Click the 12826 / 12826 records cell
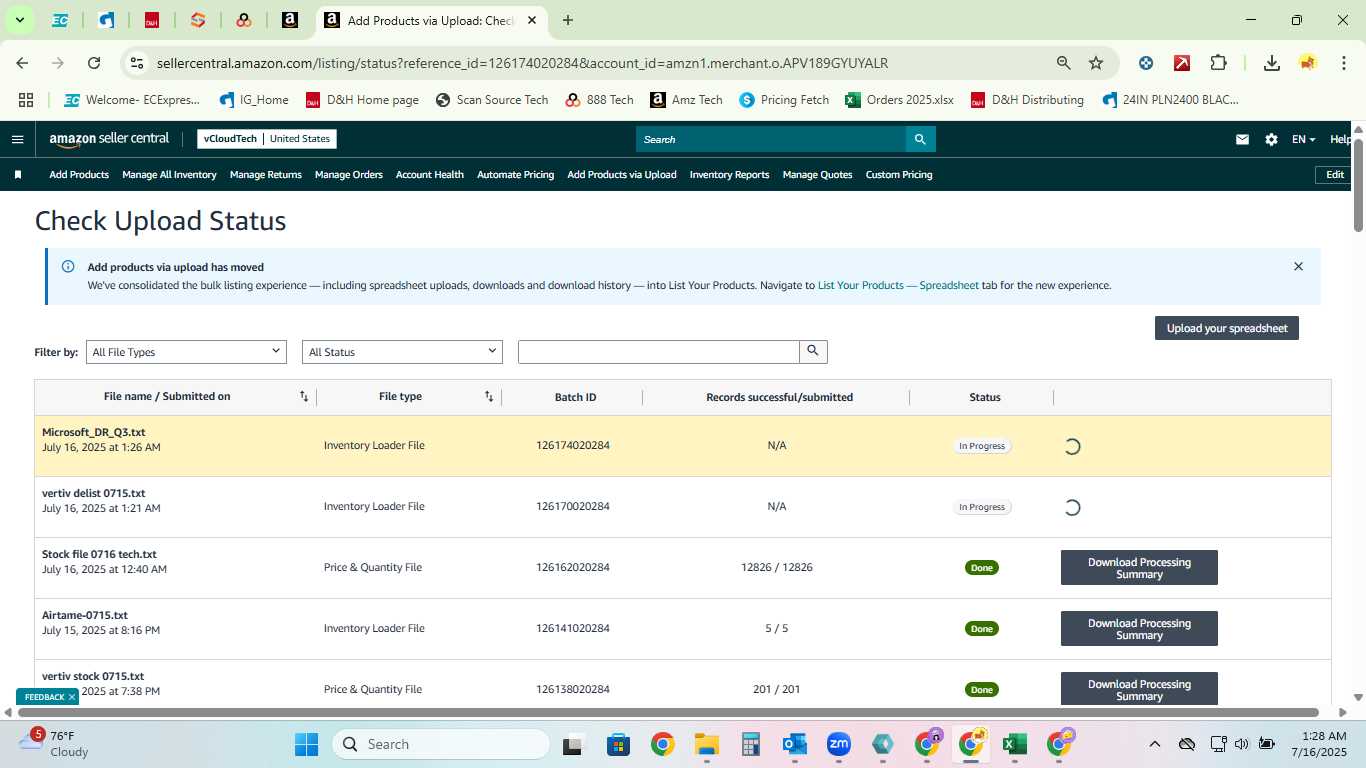Screen dimensions: 1366x768 tap(777, 567)
